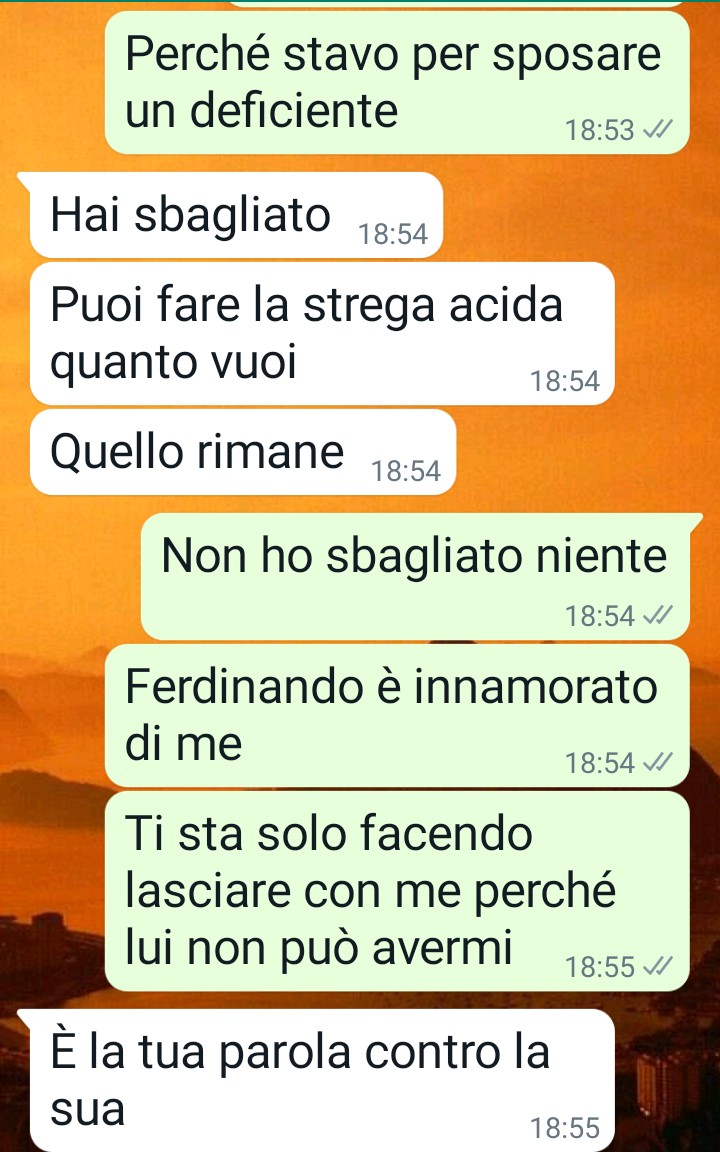Click read-receipt ticks on 18:55 sent message
Image resolution: width=720 pixels, height=1152 pixels.
(657, 967)
